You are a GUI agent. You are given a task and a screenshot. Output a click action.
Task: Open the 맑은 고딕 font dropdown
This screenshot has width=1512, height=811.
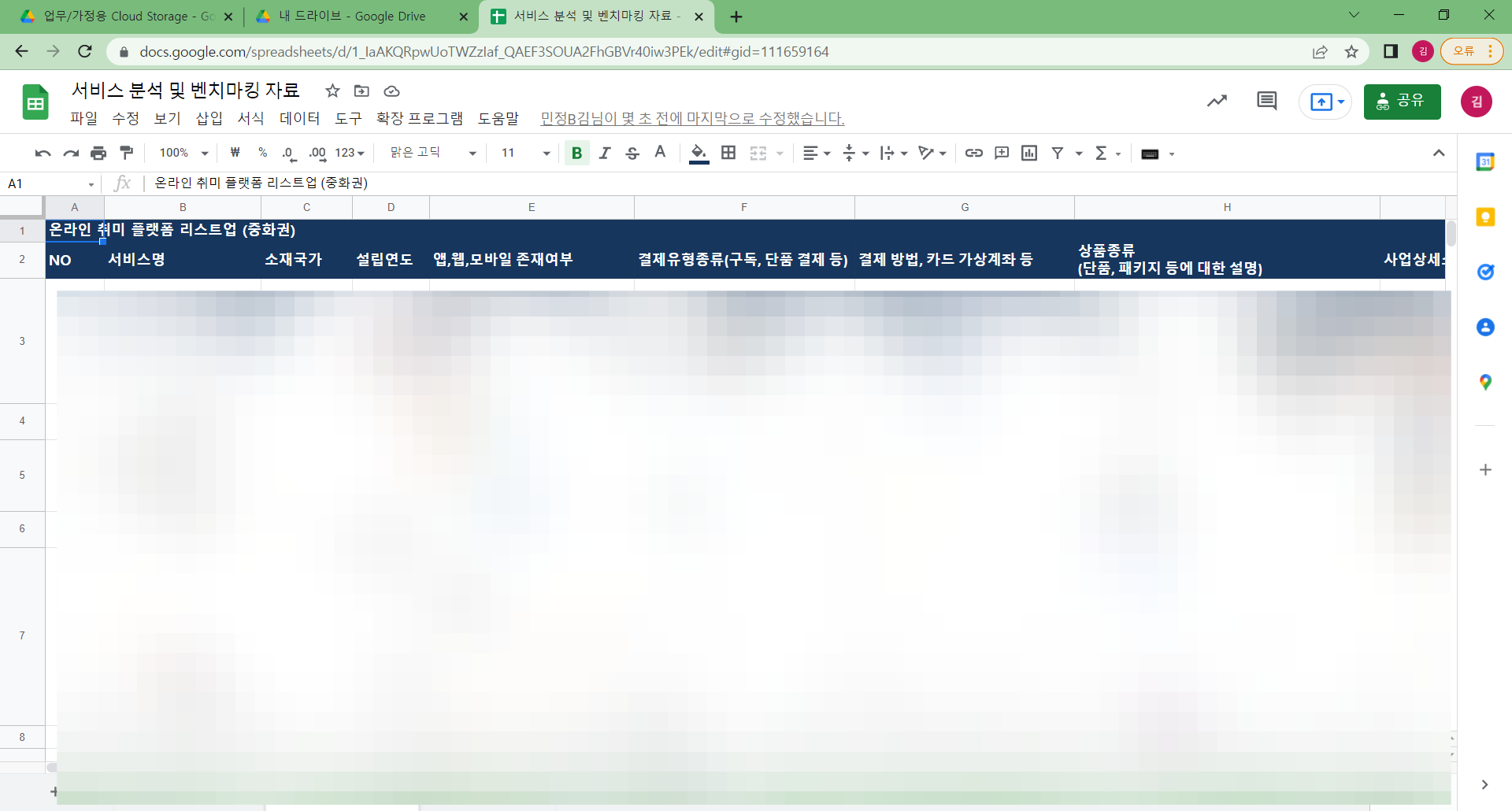pos(433,153)
